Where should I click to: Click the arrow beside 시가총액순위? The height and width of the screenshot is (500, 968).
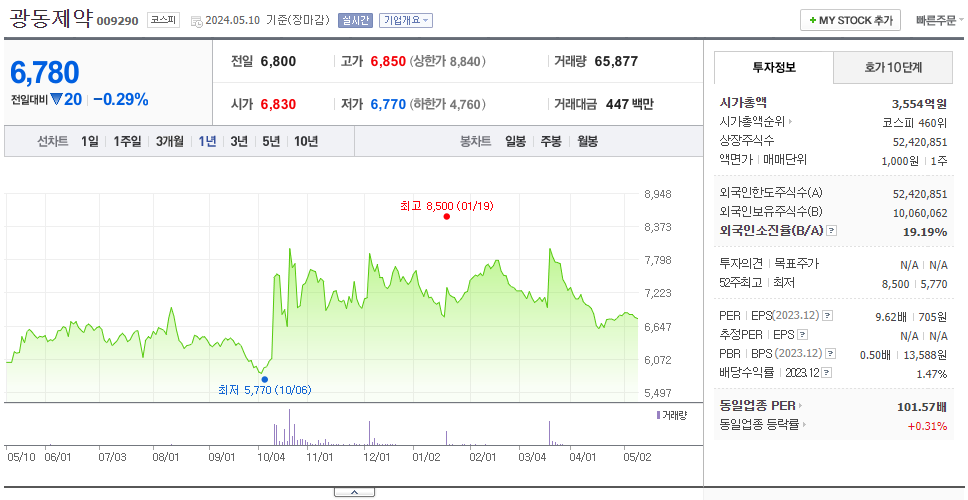791,122
